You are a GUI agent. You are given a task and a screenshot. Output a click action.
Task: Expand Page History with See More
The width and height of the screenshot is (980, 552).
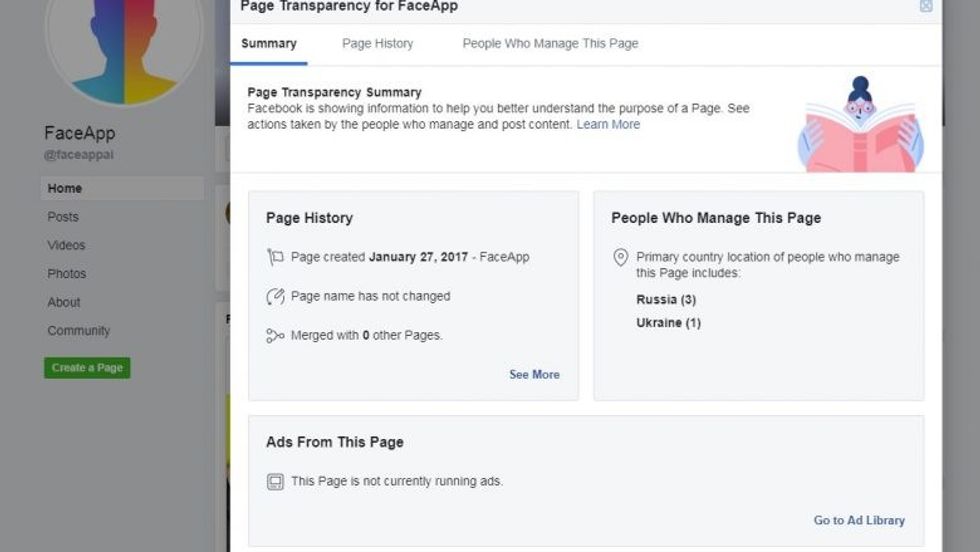pos(534,375)
